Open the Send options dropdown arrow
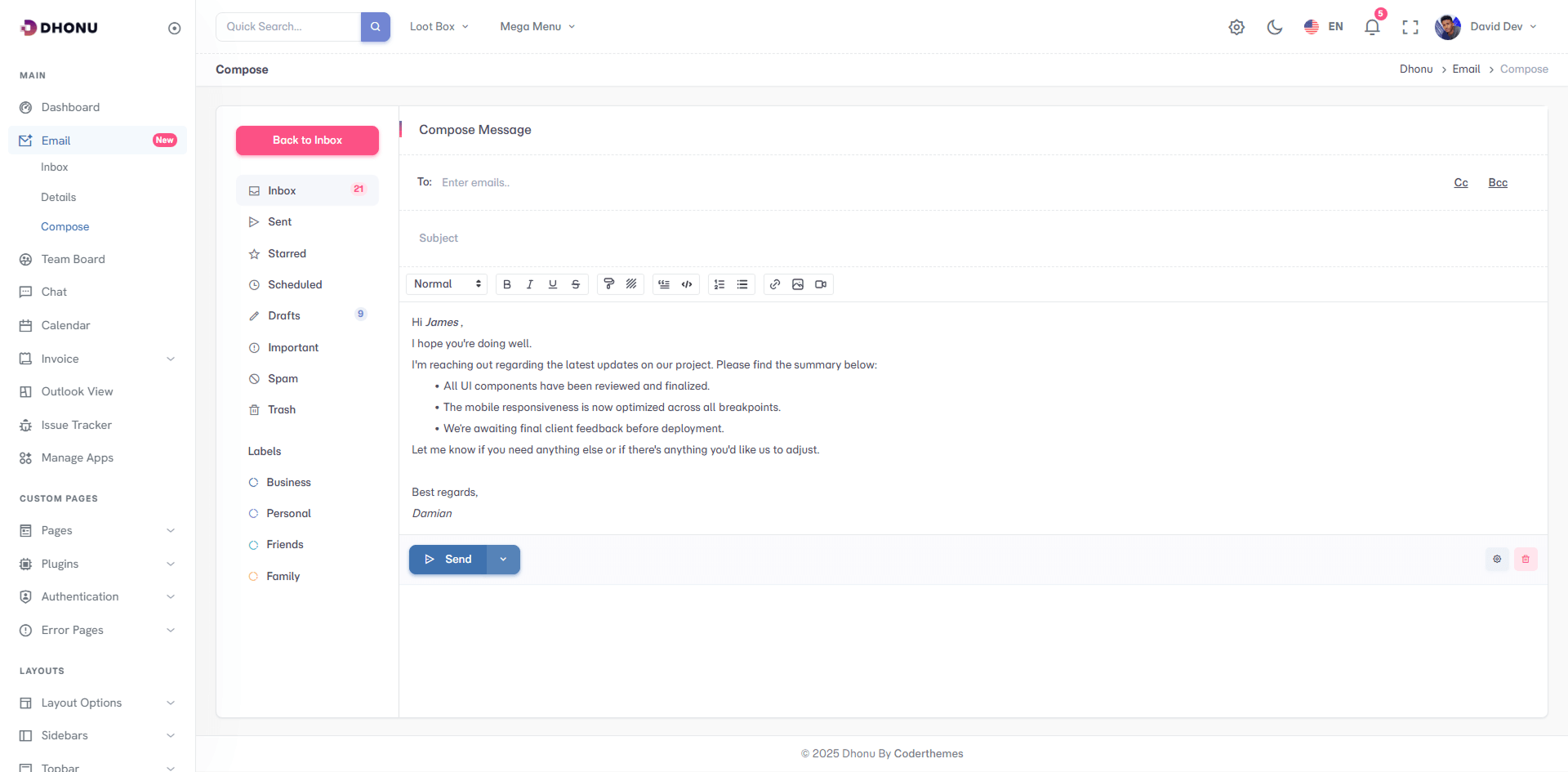This screenshot has height=772, width=1568. (x=503, y=560)
